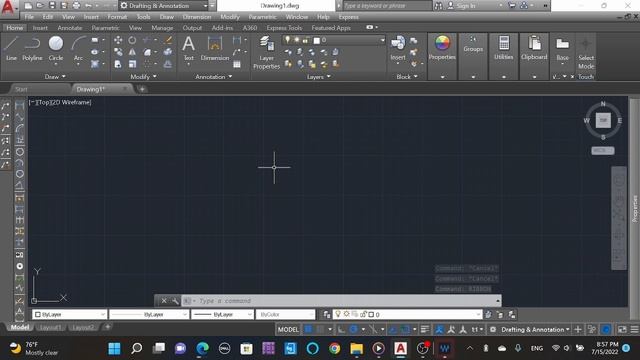Toggle snap mode in status bar
640x360 pixels.
tap(320, 329)
